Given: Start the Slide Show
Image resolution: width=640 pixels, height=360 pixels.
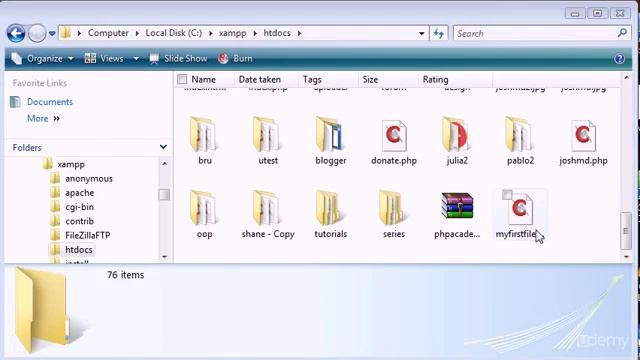Looking at the screenshot, I should (178, 59).
